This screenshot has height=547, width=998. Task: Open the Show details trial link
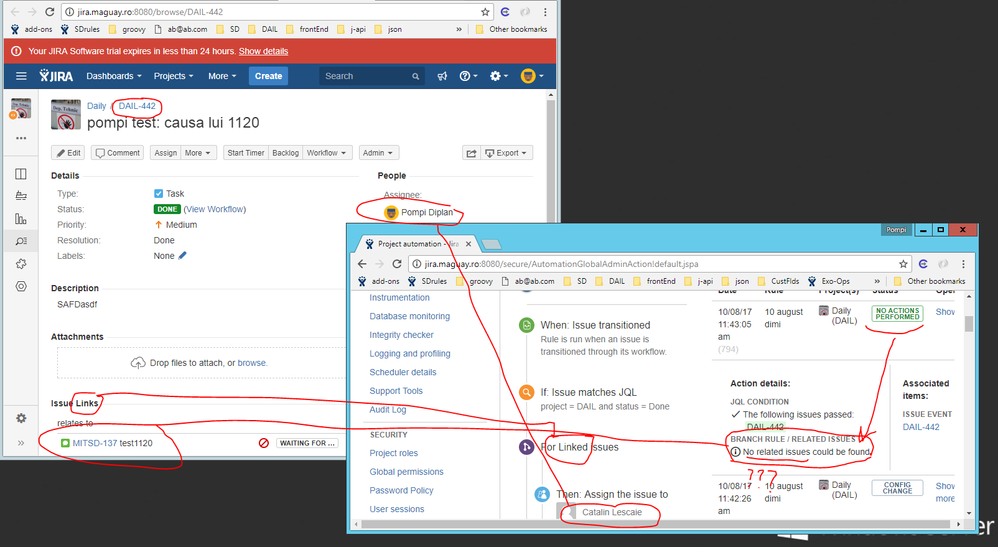coord(264,51)
